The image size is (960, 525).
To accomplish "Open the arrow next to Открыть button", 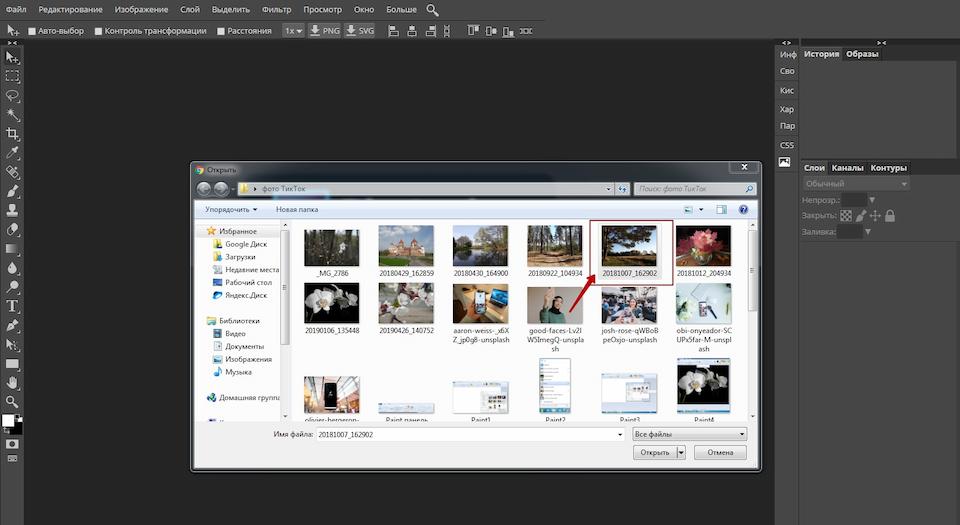I will 681,452.
